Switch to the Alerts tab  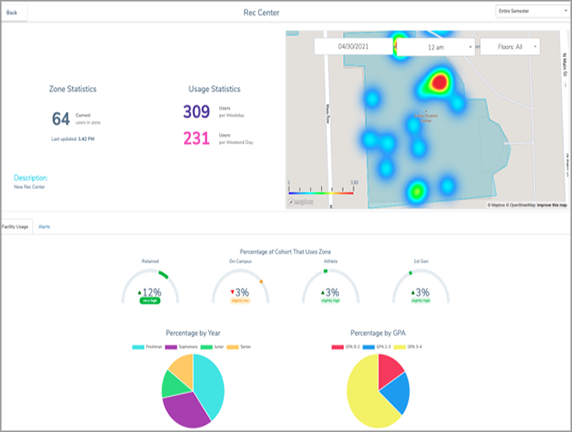pos(44,227)
